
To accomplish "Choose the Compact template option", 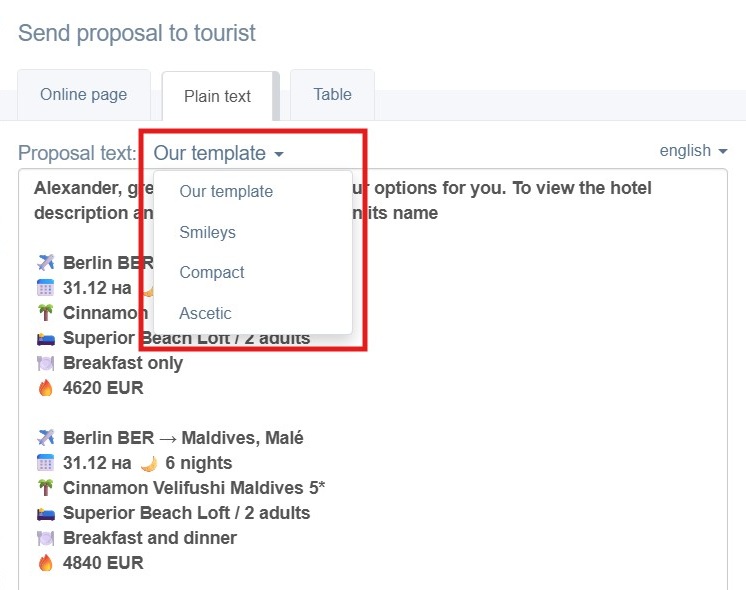I will point(212,273).
